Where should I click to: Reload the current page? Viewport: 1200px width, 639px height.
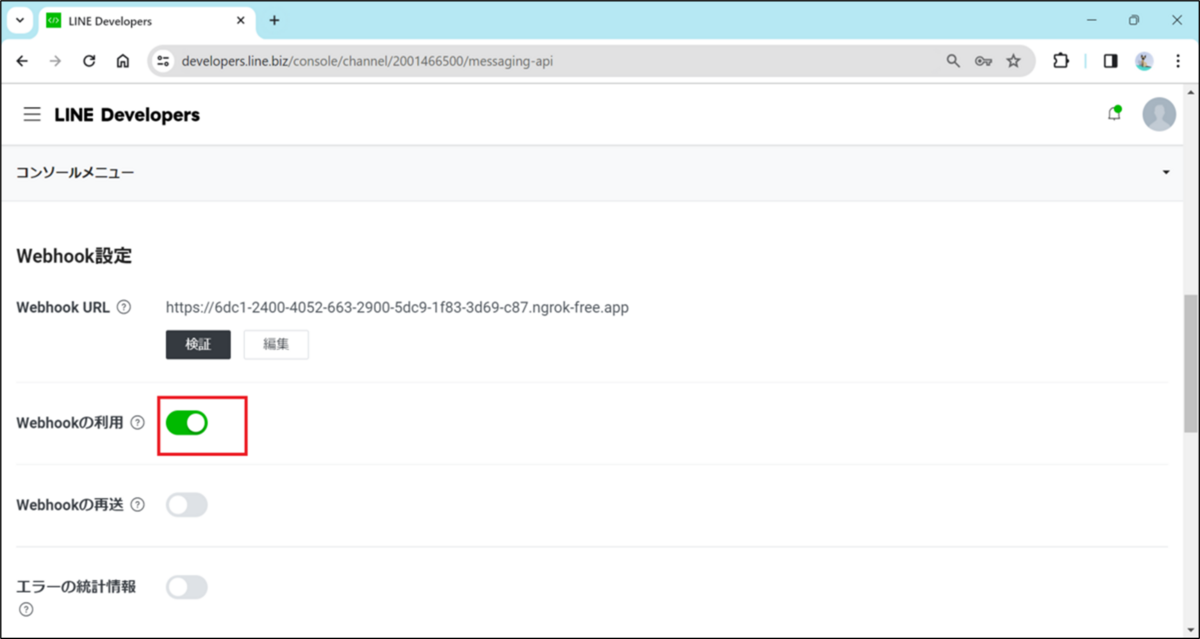[89, 61]
